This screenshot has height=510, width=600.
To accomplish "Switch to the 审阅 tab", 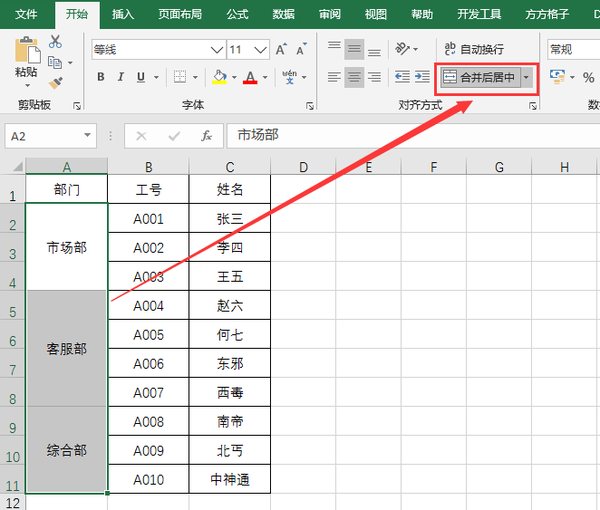I will [x=330, y=15].
